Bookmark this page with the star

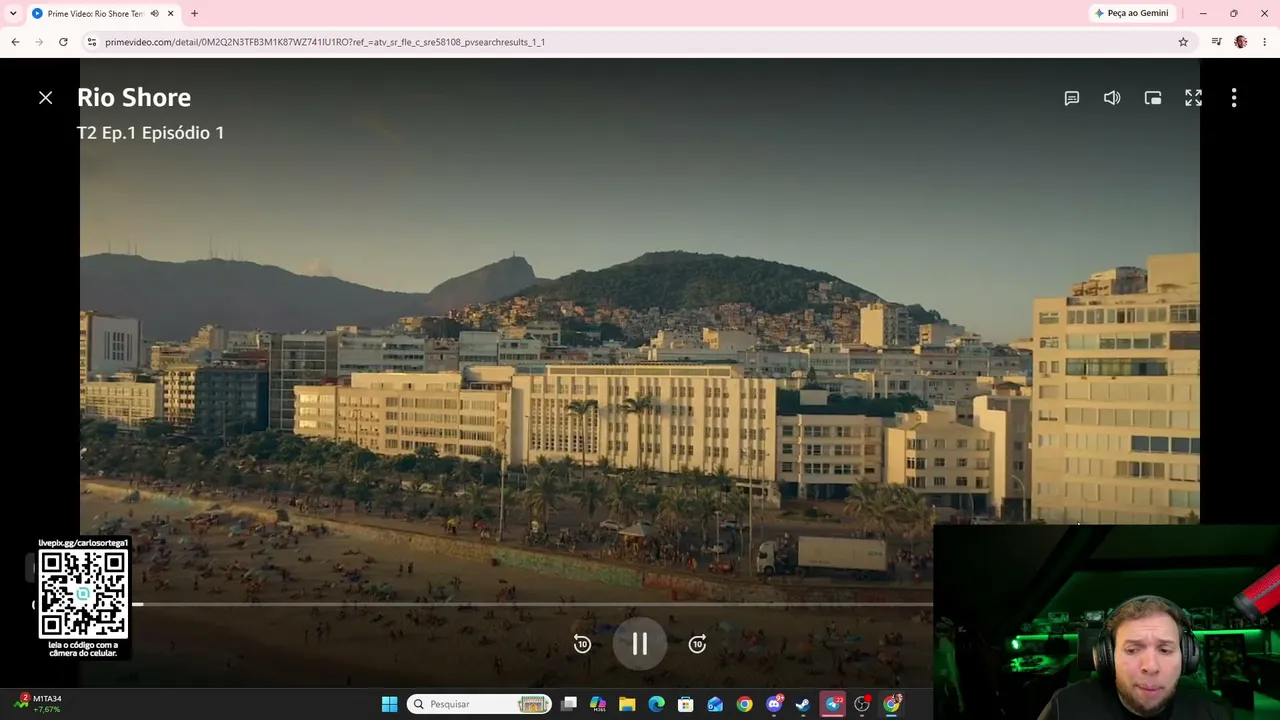(x=1183, y=42)
